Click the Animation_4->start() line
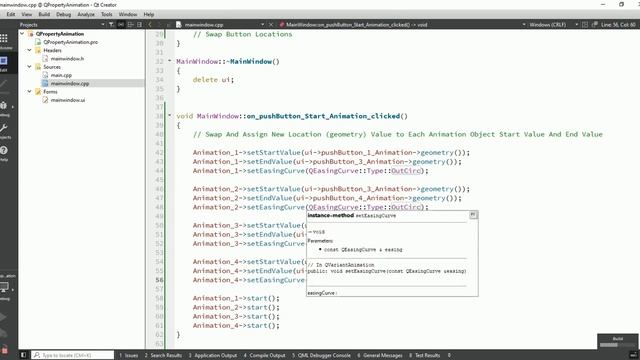The width and height of the screenshot is (640, 360). tap(236, 325)
